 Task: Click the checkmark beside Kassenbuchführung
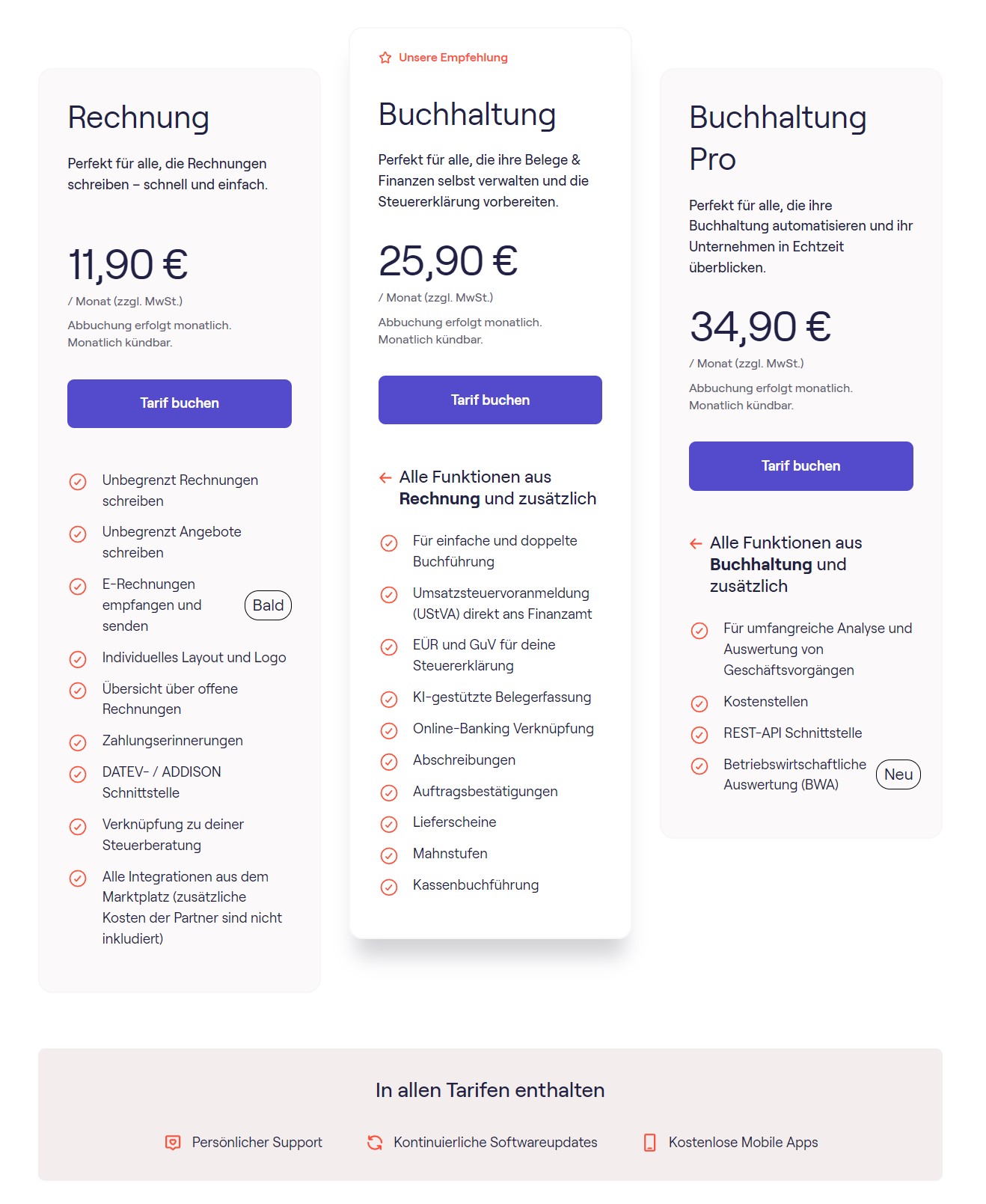(389, 887)
